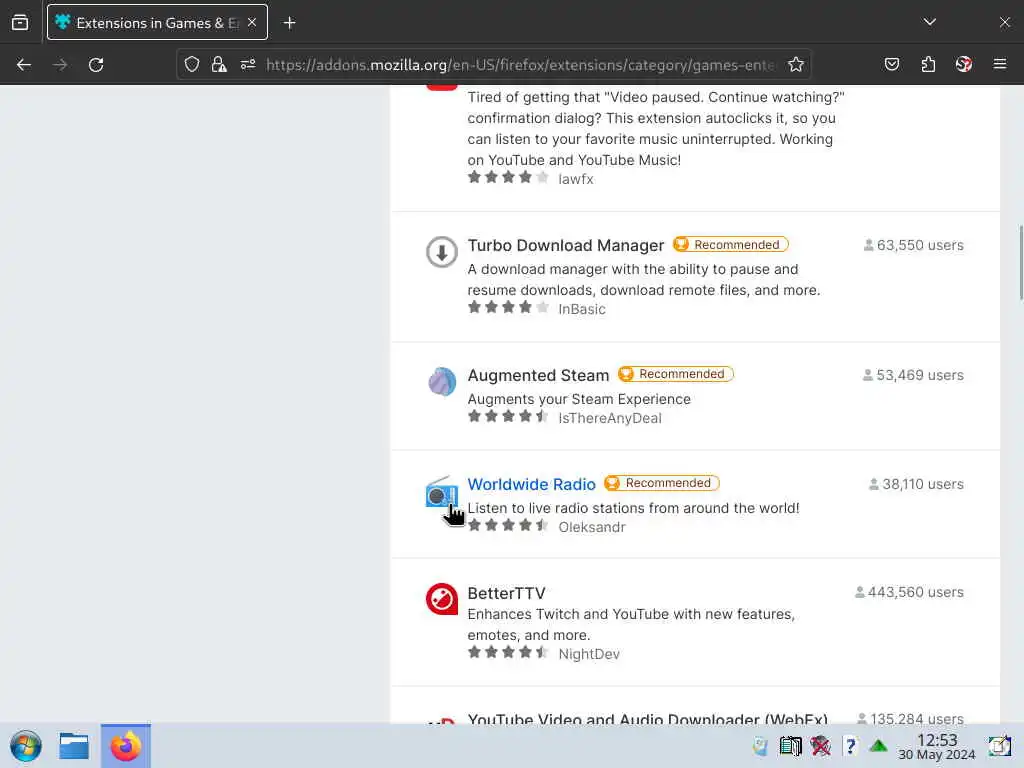Image resolution: width=1024 pixels, height=768 pixels.
Task: Open a new browser tab
Action: coord(289,23)
